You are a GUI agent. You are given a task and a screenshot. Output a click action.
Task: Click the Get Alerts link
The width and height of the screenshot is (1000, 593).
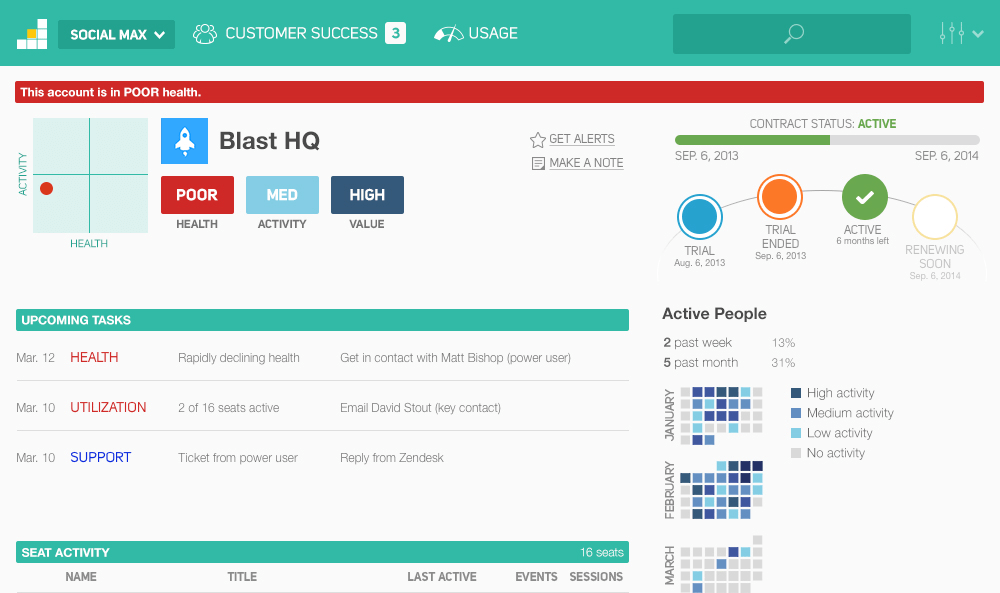click(x=581, y=139)
